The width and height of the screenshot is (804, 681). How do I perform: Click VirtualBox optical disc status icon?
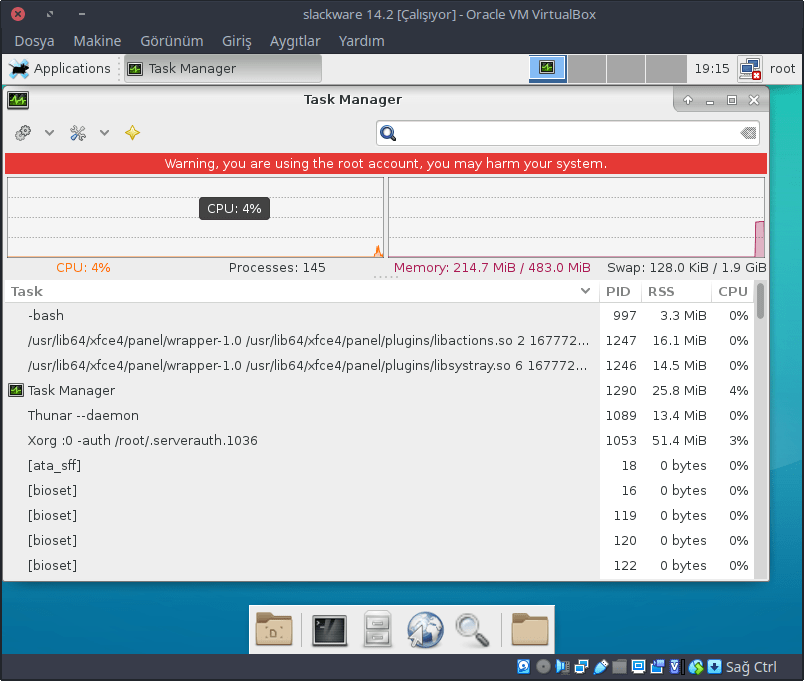543,667
